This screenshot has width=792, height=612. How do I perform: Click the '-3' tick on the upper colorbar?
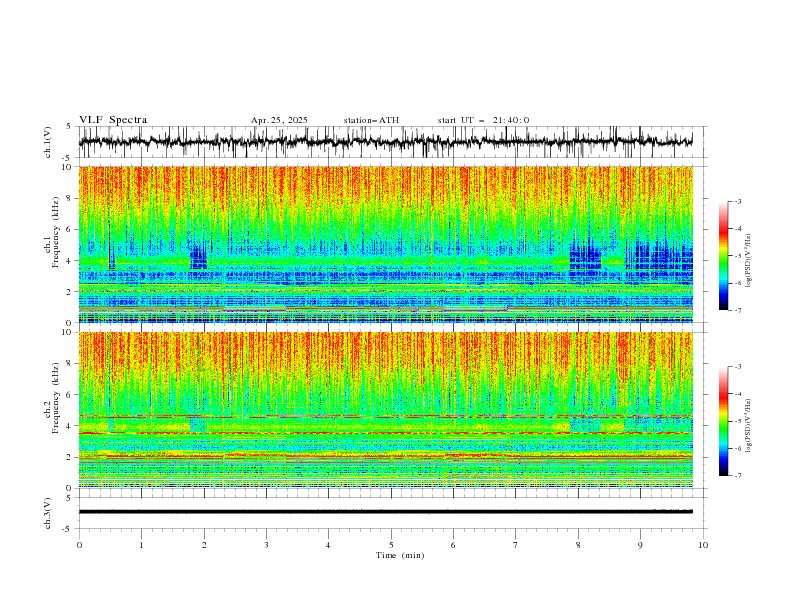pos(737,201)
